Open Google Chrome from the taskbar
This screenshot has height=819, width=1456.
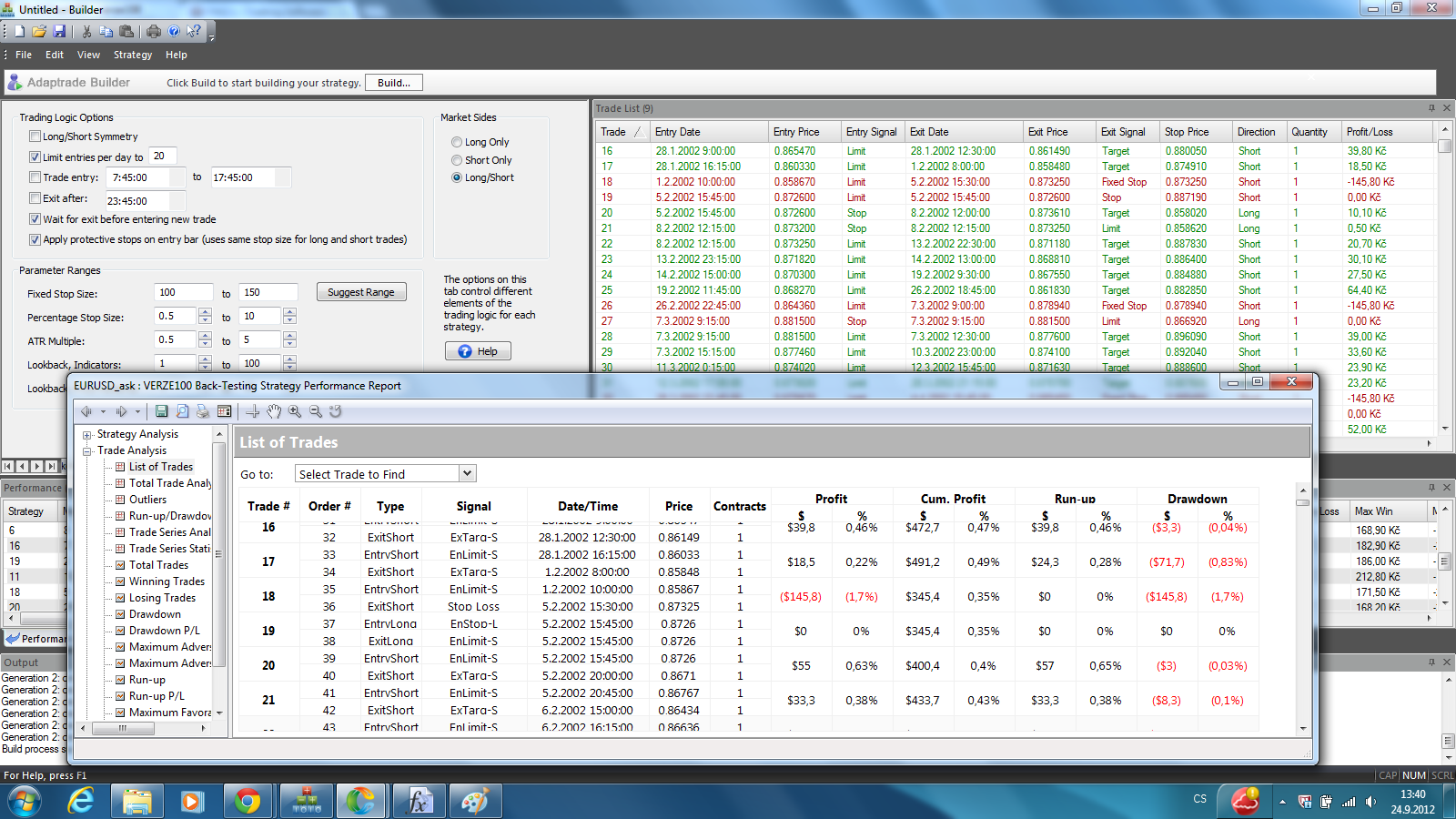(x=248, y=801)
